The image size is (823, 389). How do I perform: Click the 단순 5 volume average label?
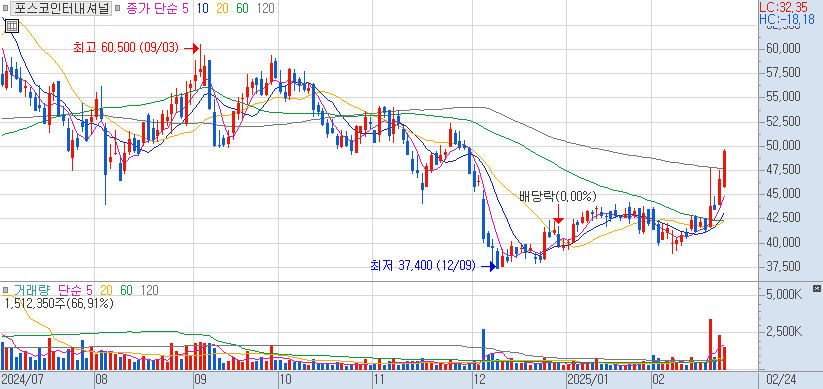(75, 290)
